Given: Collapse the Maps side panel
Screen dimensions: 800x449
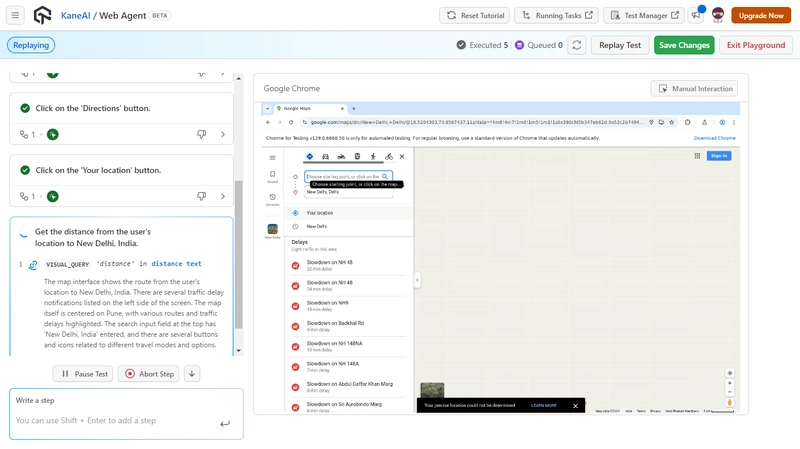Looking at the screenshot, I should click(x=417, y=280).
